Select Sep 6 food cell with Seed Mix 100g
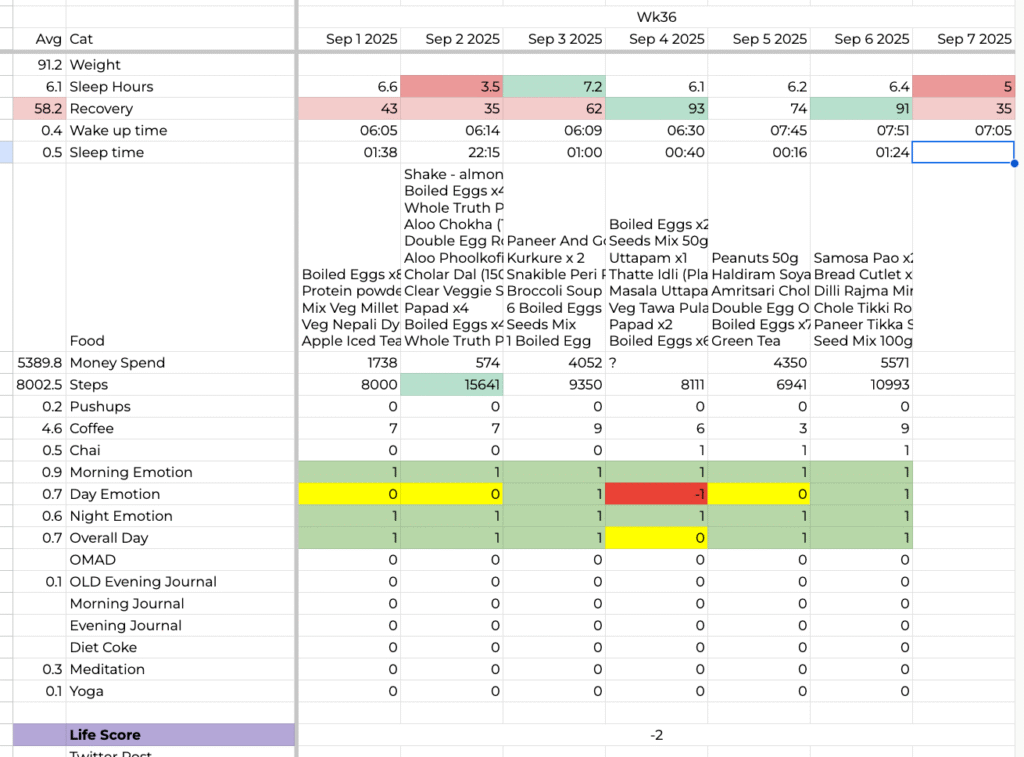The height and width of the screenshot is (757, 1024). pos(861,257)
